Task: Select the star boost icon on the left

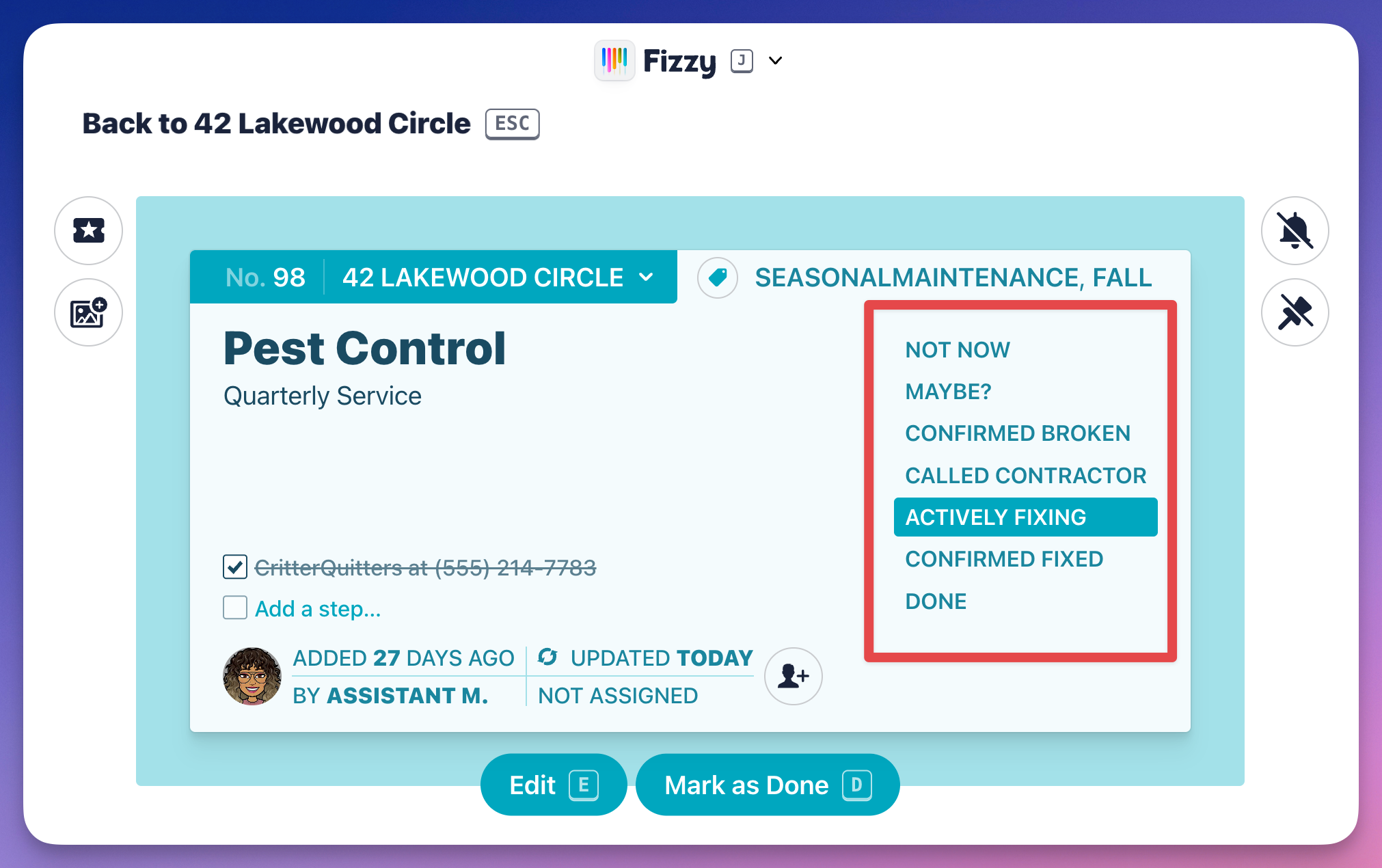Action: (88, 230)
